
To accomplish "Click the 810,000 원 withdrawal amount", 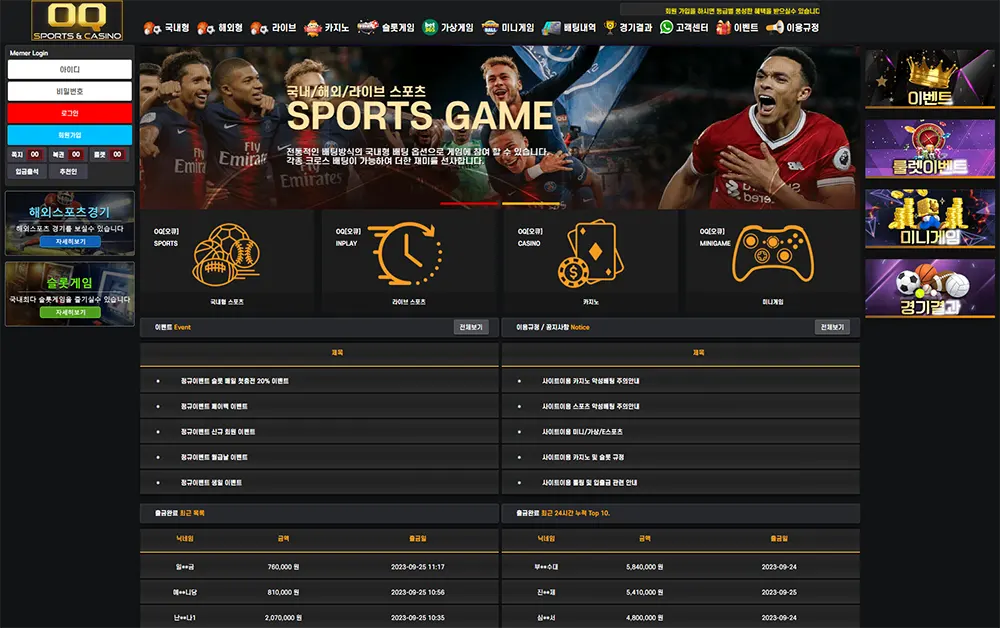I will pyautogui.click(x=284, y=592).
